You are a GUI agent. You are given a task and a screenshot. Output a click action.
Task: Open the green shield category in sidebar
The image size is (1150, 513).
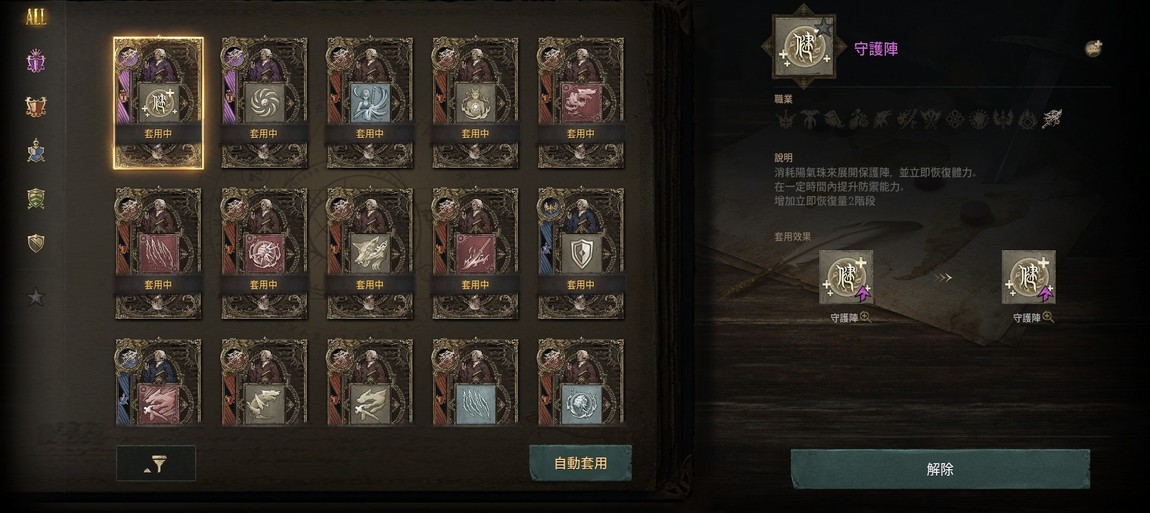coord(36,198)
